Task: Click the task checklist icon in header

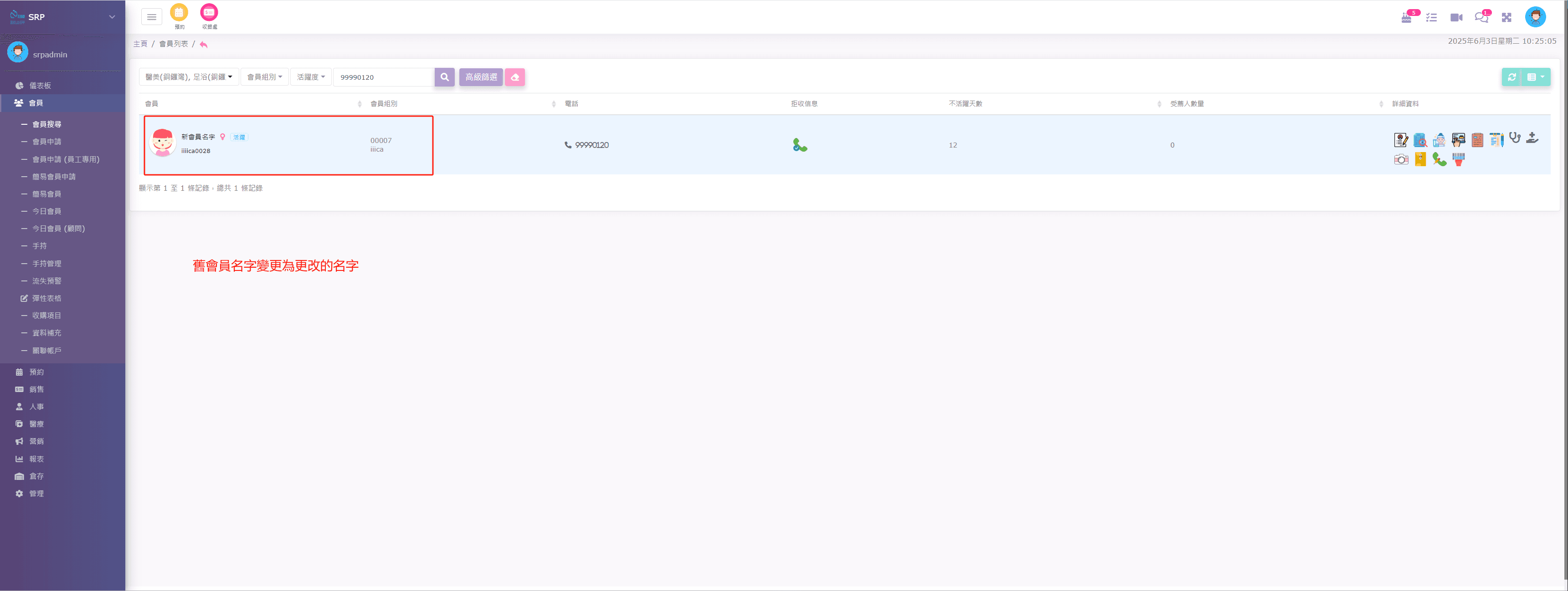Action: click(x=1431, y=18)
